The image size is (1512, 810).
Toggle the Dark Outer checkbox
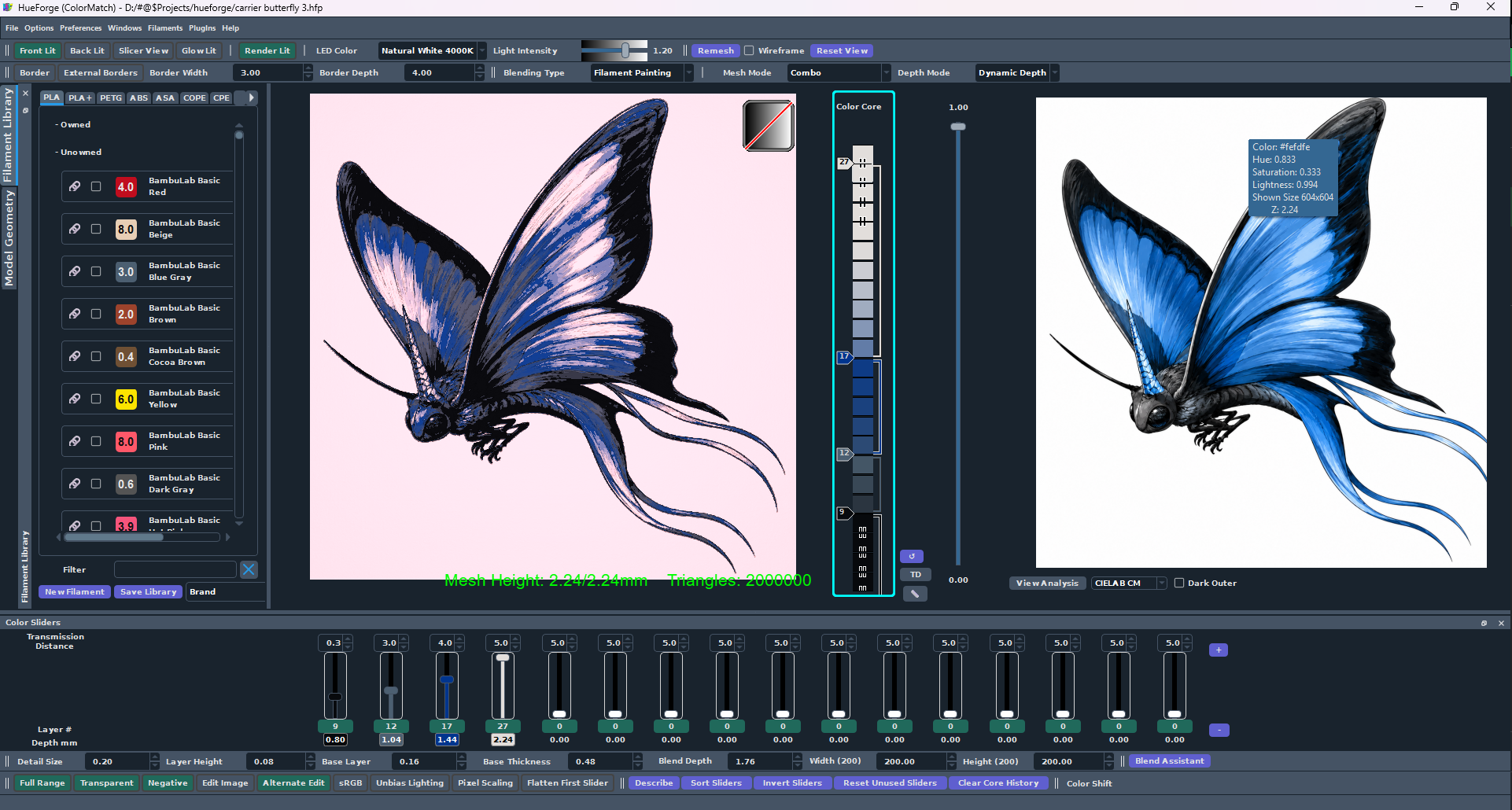[1178, 583]
